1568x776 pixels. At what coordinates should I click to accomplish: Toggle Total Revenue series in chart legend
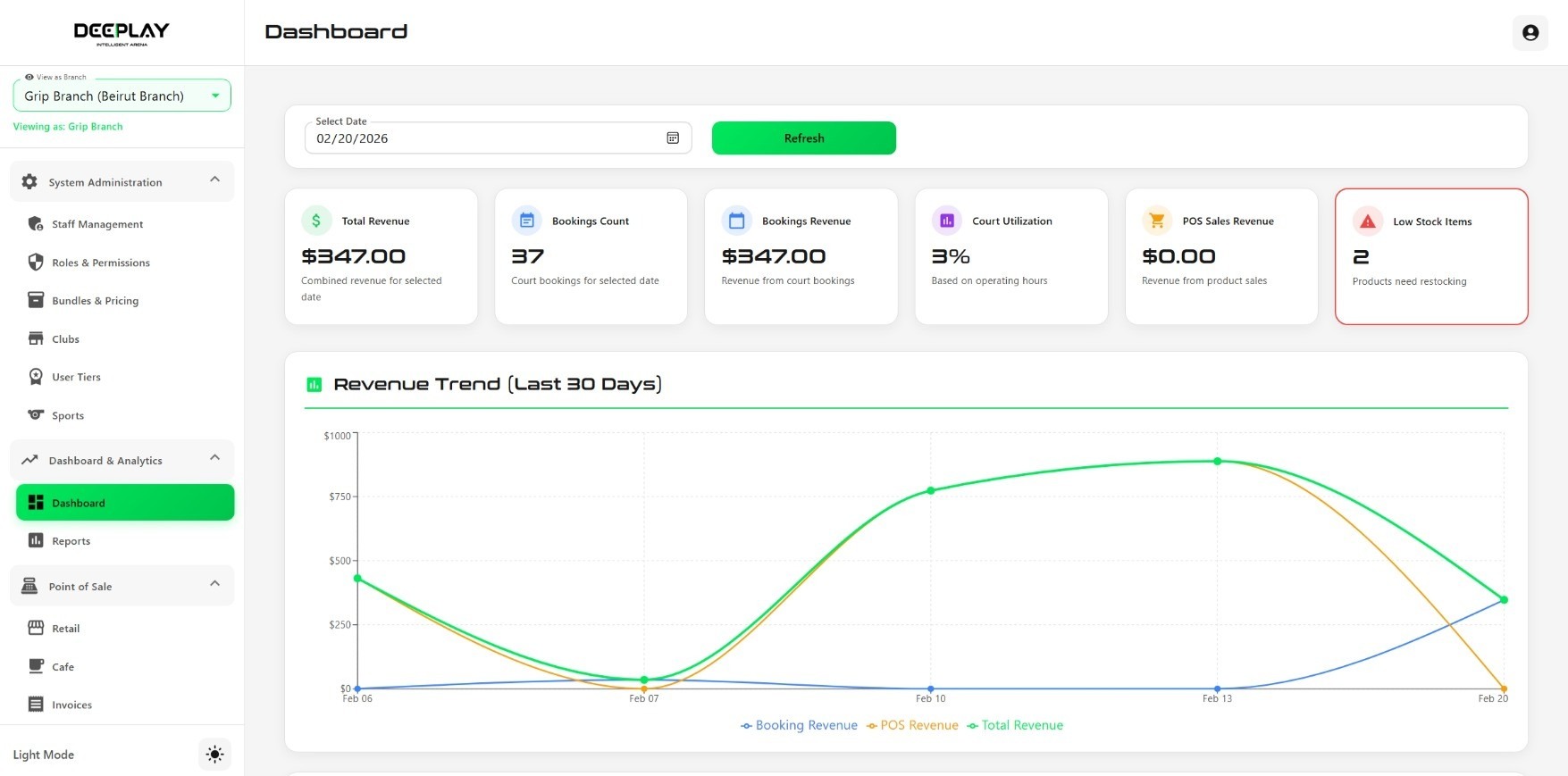tap(1015, 725)
